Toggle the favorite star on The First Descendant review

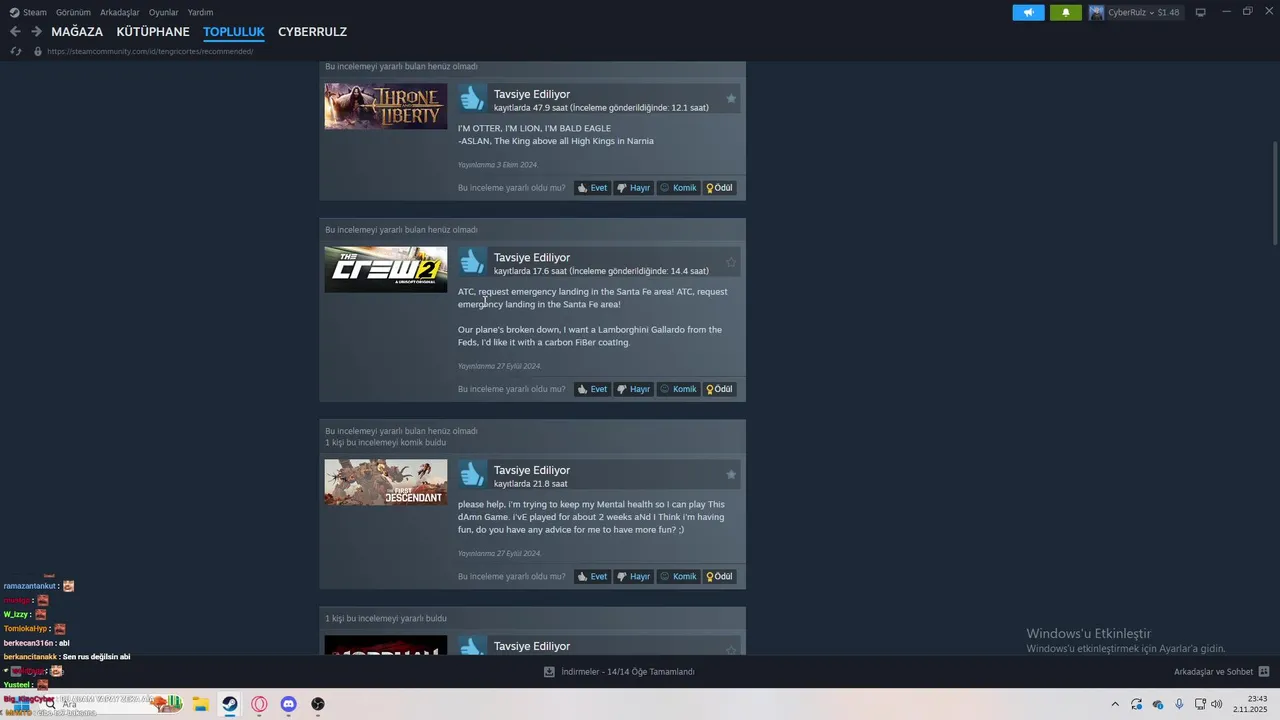tap(731, 474)
